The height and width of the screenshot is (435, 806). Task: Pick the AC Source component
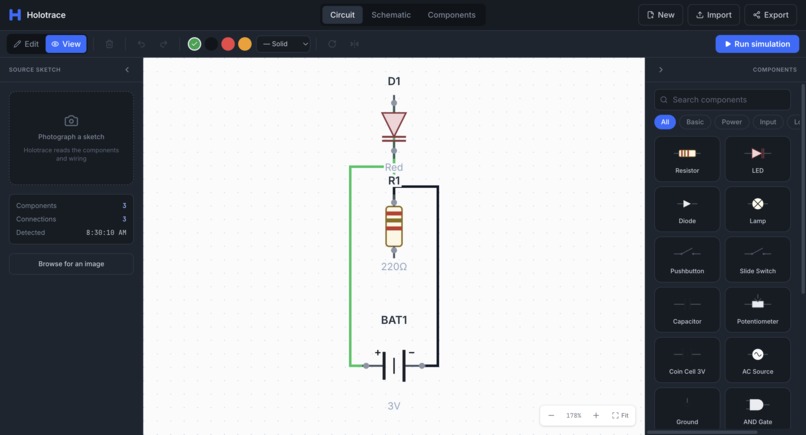click(x=758, y=360)
